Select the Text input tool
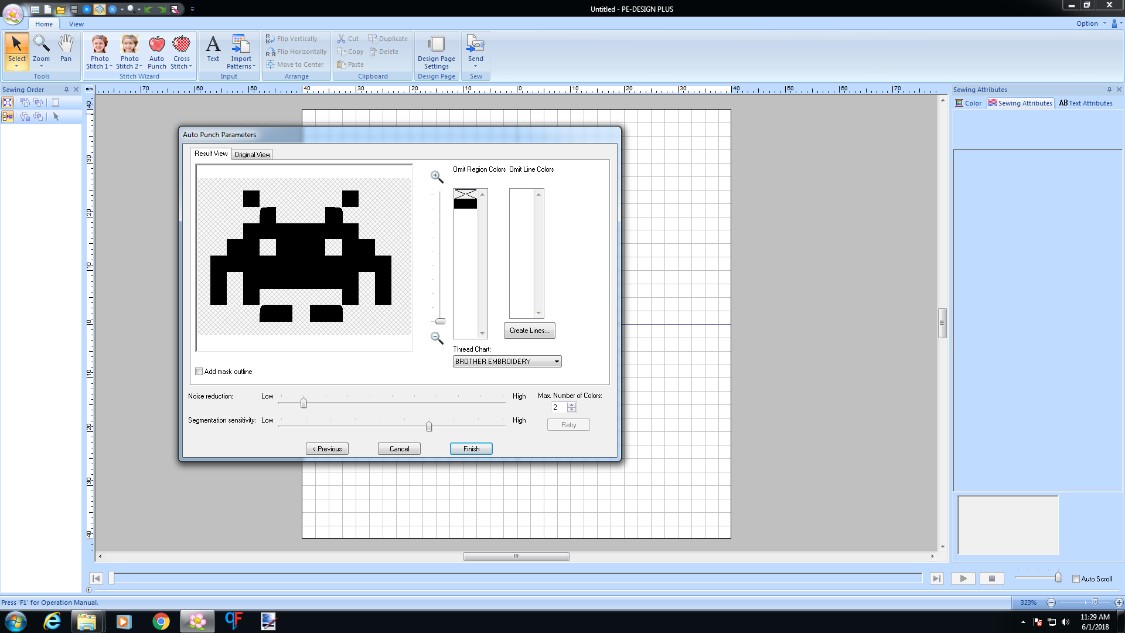 click(213, 48)
